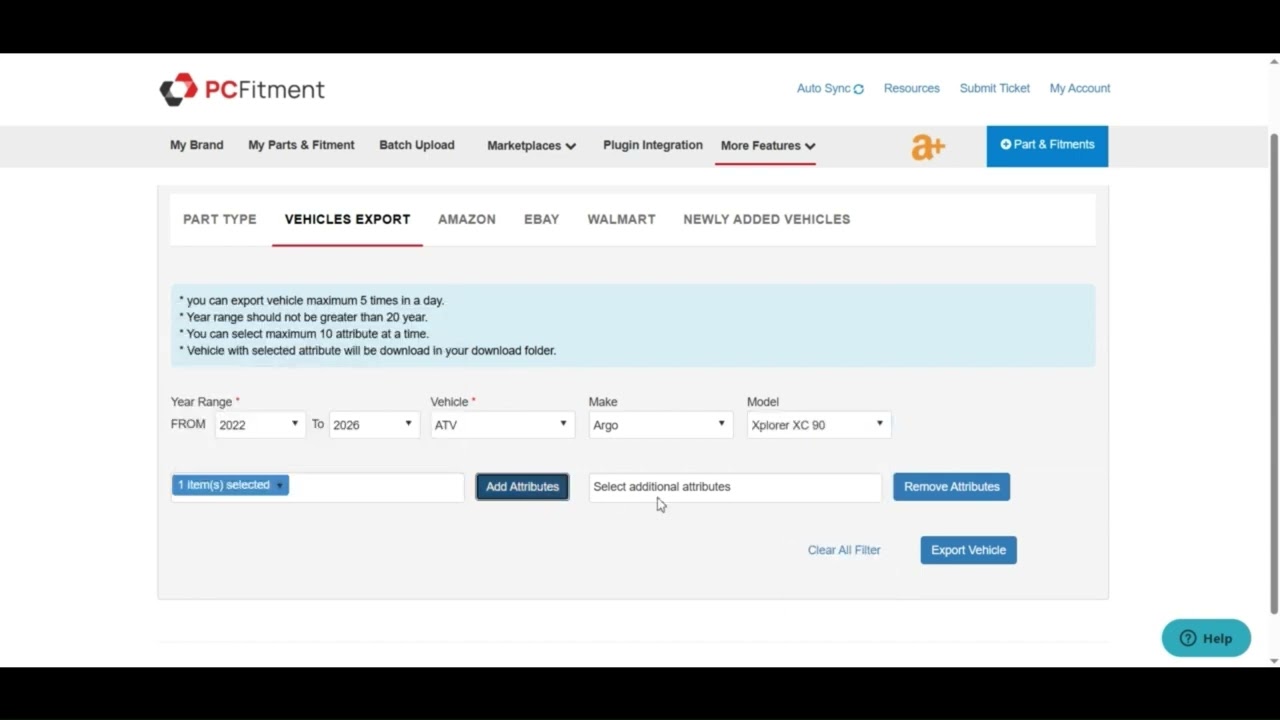Click the Auto Sync refresh icon
Image resolution: width=1280 pixels, height=720 pixels.
click(x=859, y=89)
